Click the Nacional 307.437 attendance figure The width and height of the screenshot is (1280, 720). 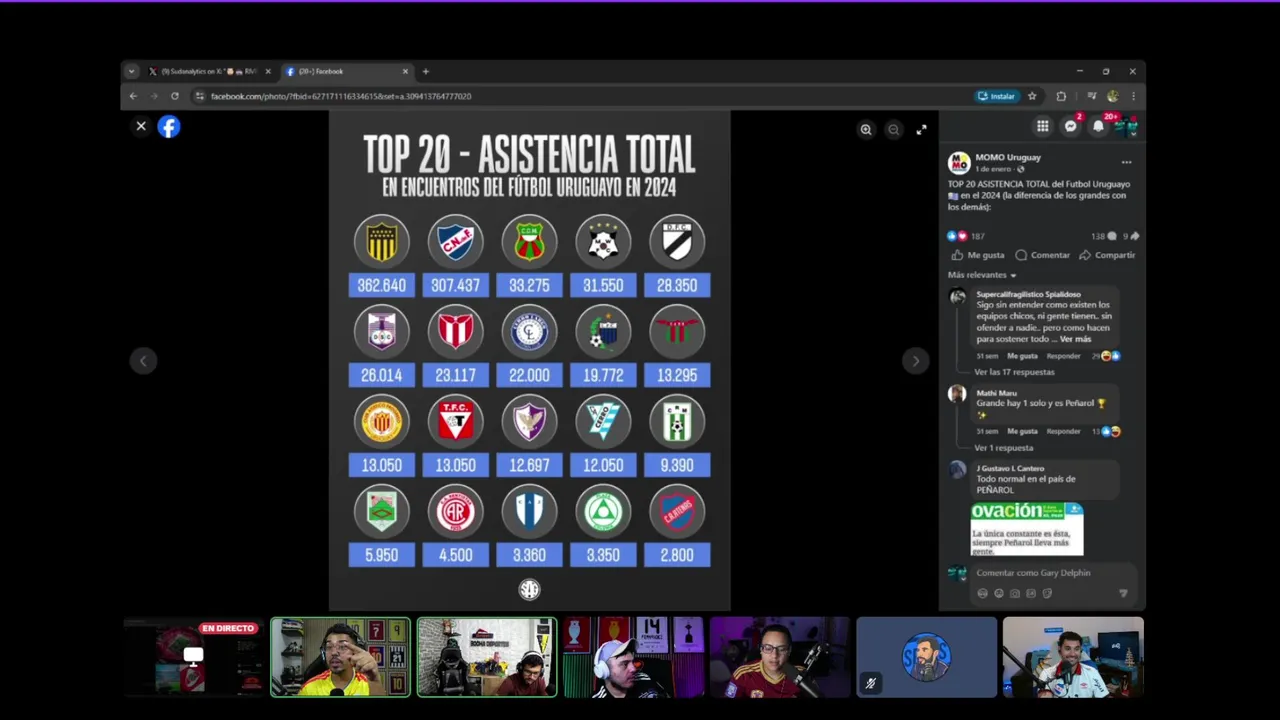[x=455, y=286]
